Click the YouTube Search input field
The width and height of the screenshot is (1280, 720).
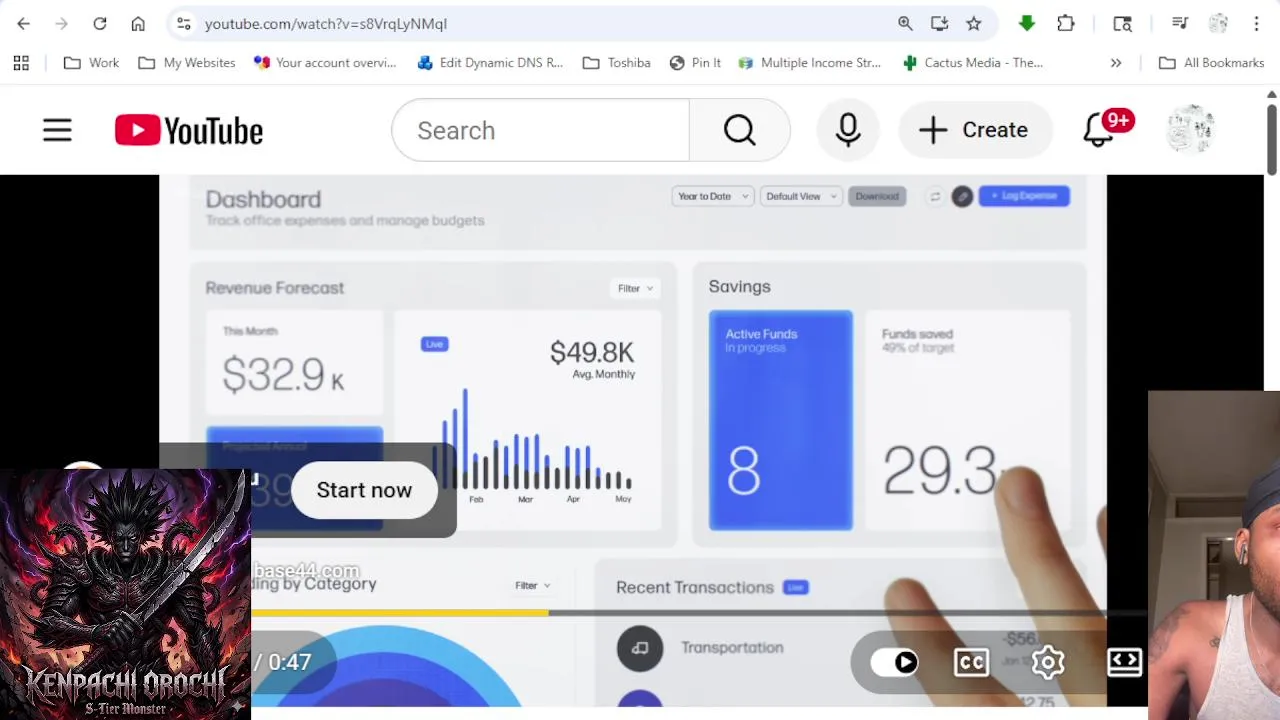[541, 130]
